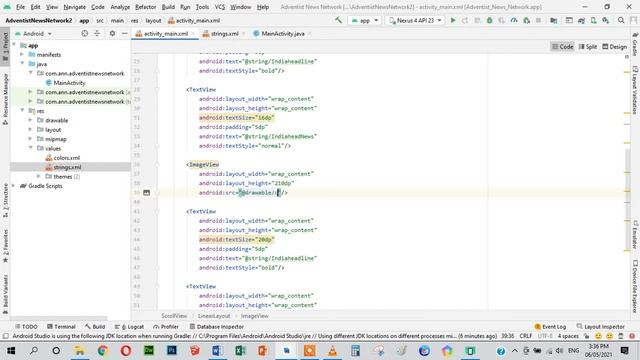Expand the manifests folder

click(22, 54)
